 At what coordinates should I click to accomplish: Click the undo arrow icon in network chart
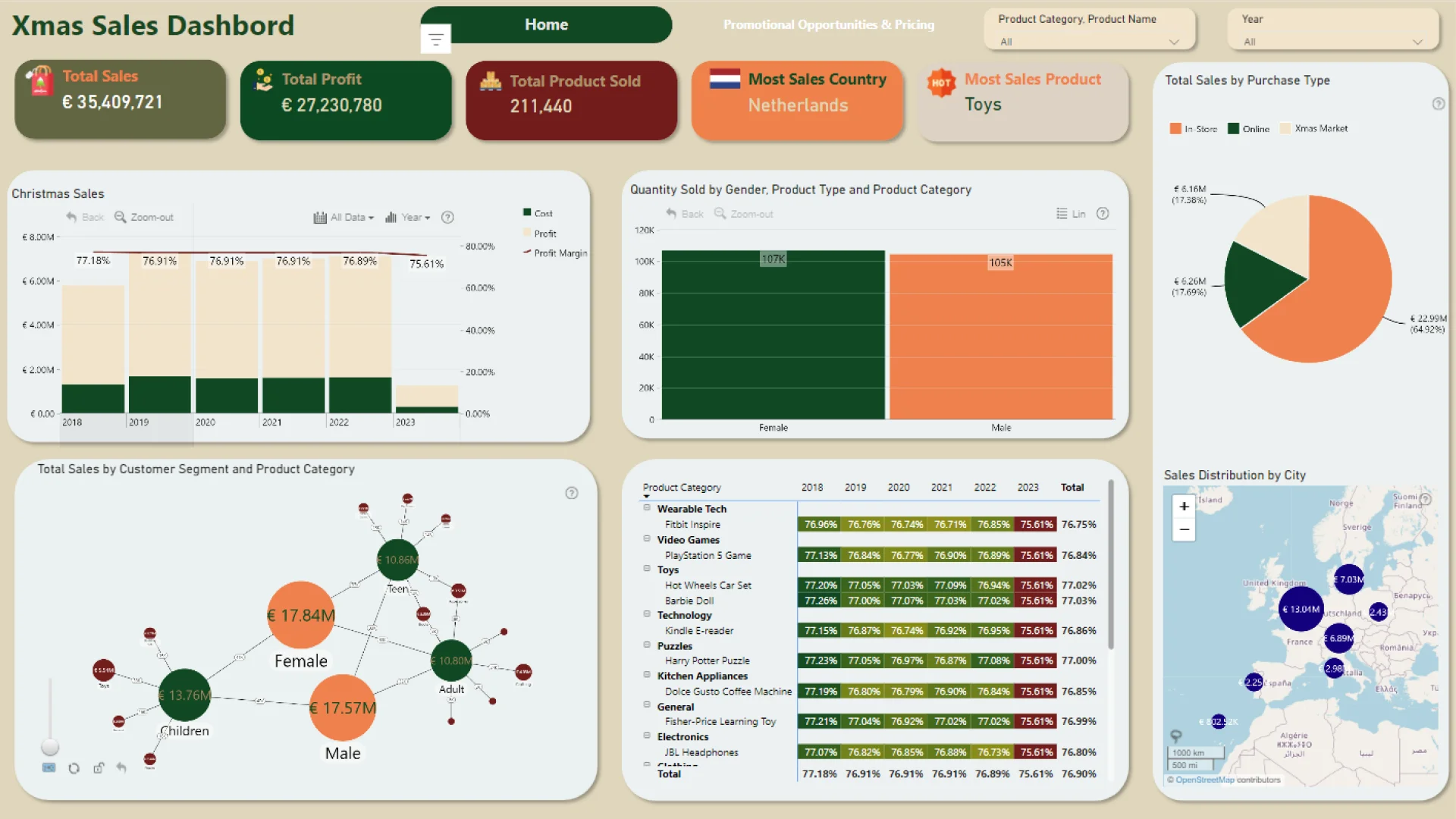click(x=121, y=768)
